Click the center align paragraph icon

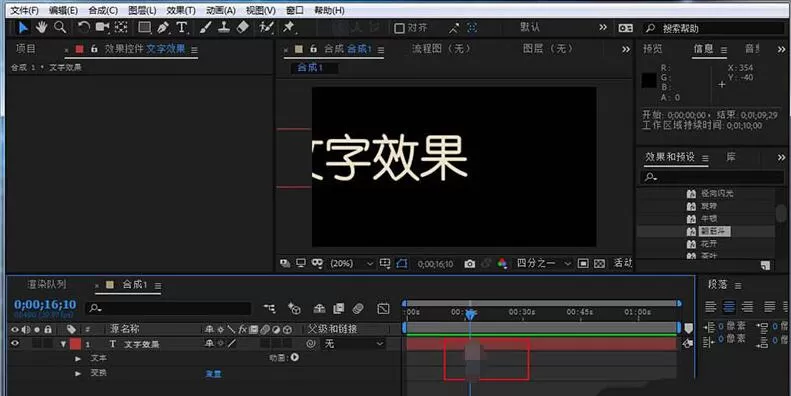[x=729, y=306]
